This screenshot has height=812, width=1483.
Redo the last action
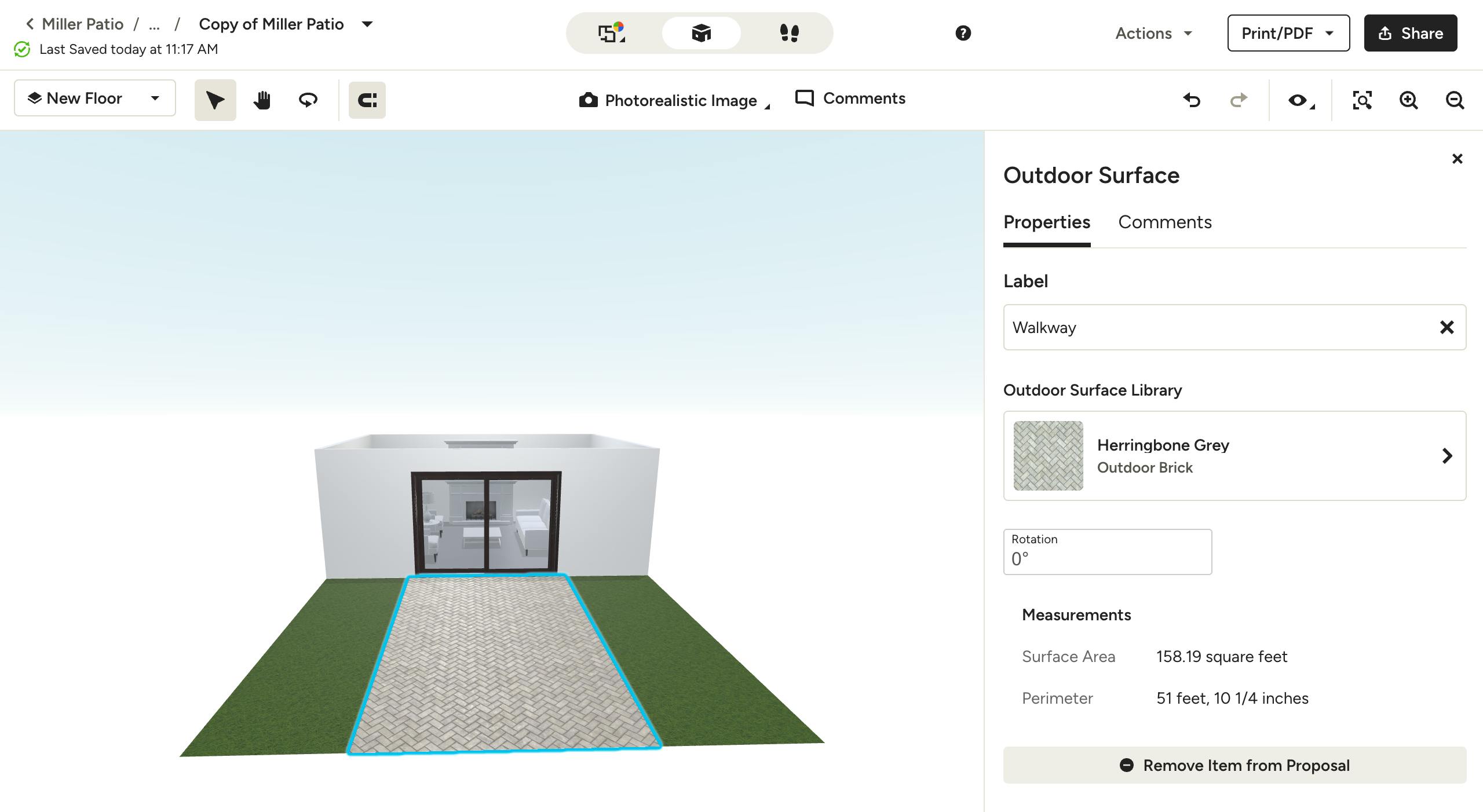click(x=1238, y=100)
